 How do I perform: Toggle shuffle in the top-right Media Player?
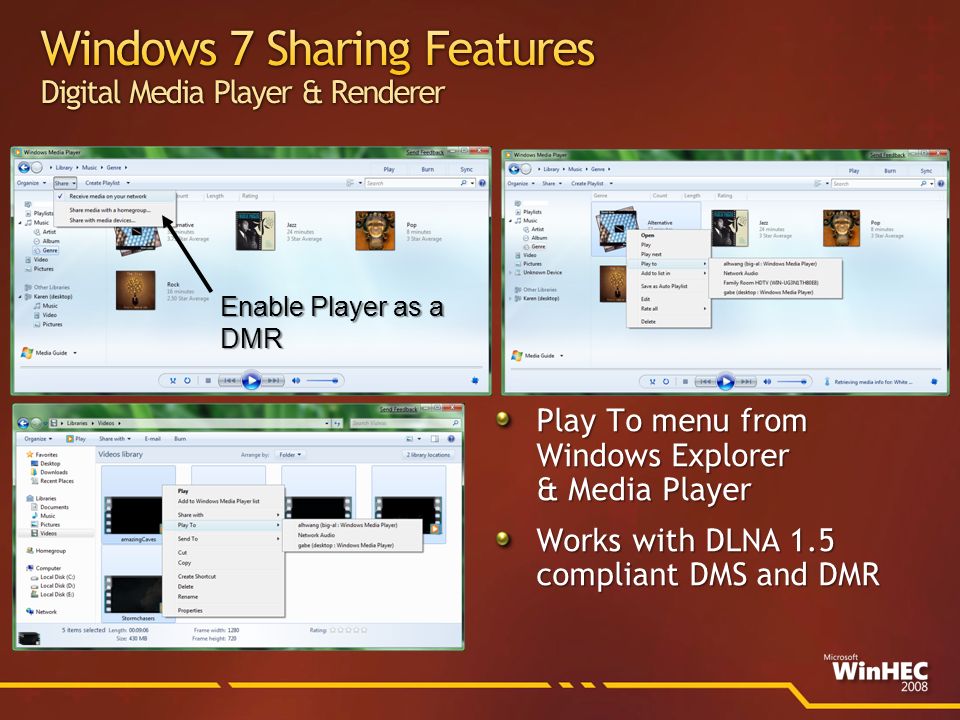[653, 382]
